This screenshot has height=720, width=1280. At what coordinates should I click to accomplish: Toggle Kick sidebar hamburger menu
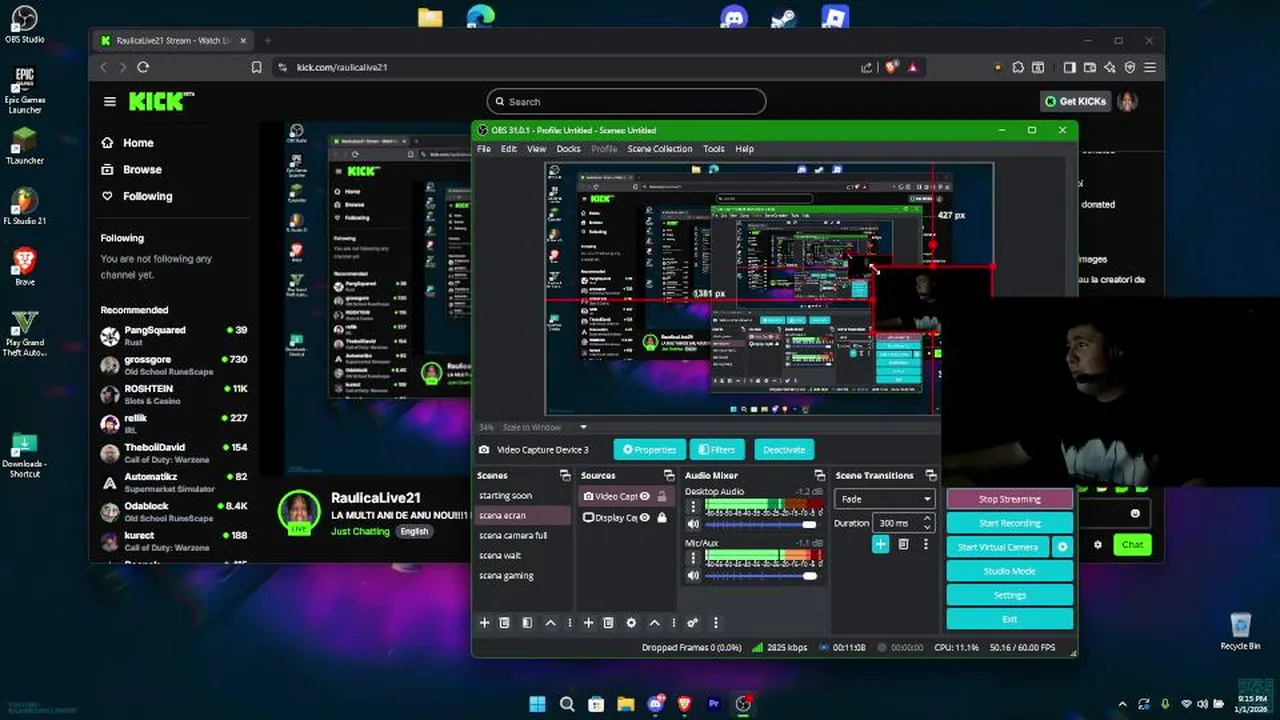[x=110, y=101]
